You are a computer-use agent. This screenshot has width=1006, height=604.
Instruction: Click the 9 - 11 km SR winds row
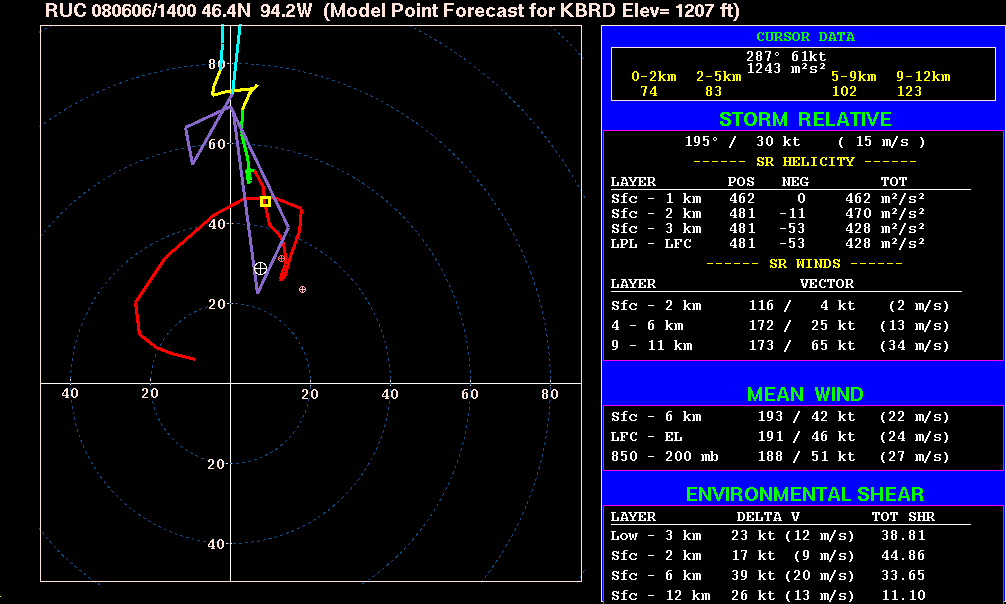pos(780,346)
